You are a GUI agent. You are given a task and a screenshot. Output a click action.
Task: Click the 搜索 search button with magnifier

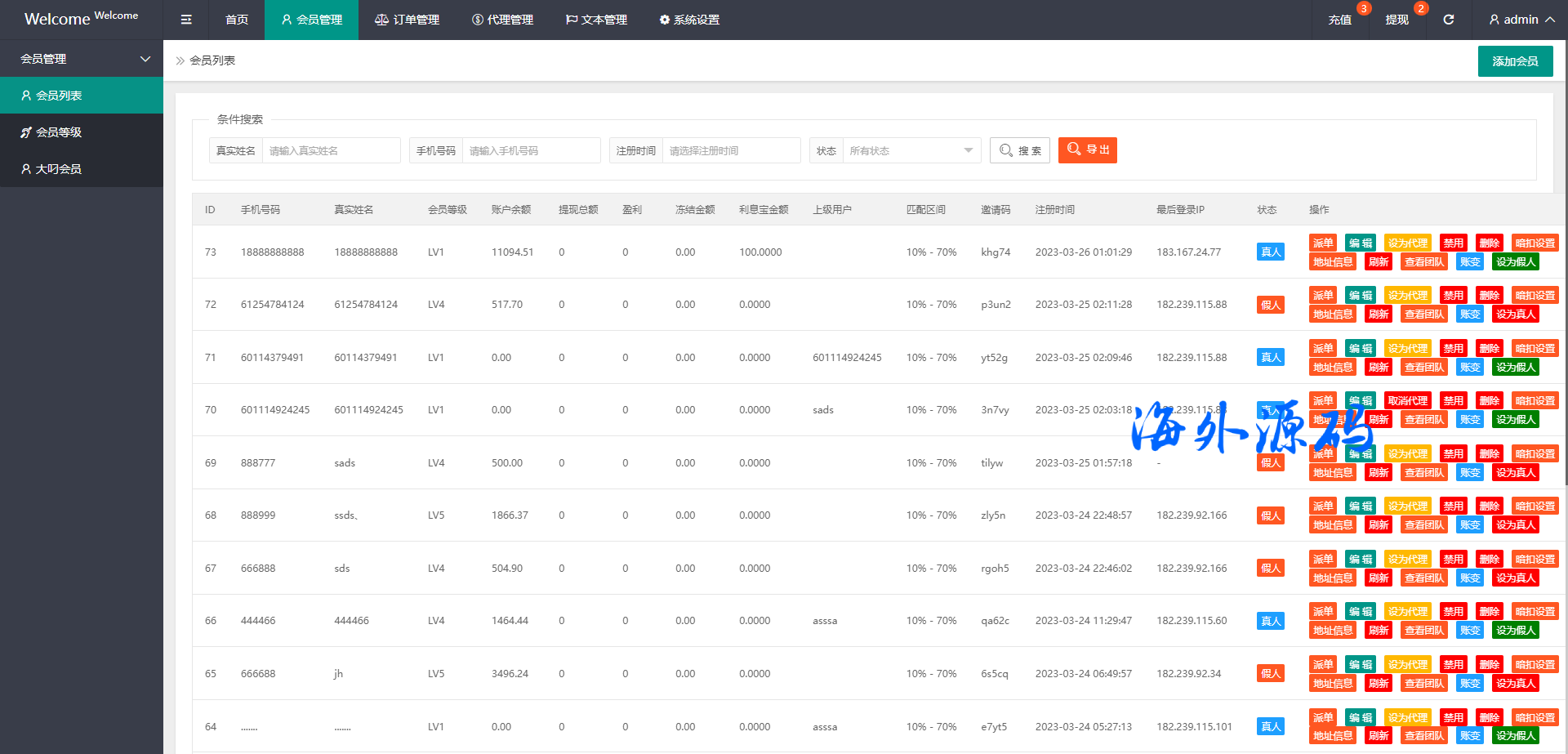point(1019,150)
